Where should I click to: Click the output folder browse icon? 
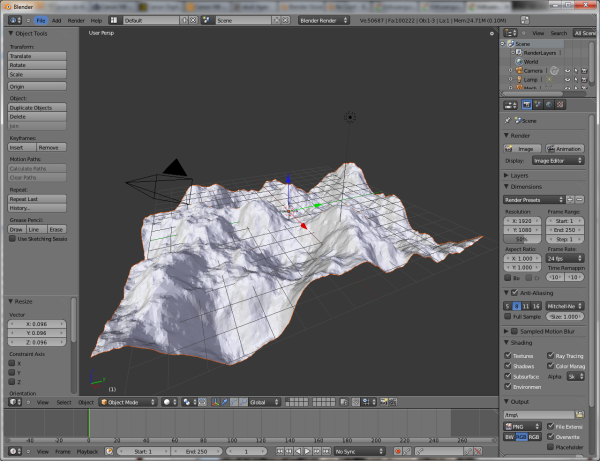[x=580, y=414]
